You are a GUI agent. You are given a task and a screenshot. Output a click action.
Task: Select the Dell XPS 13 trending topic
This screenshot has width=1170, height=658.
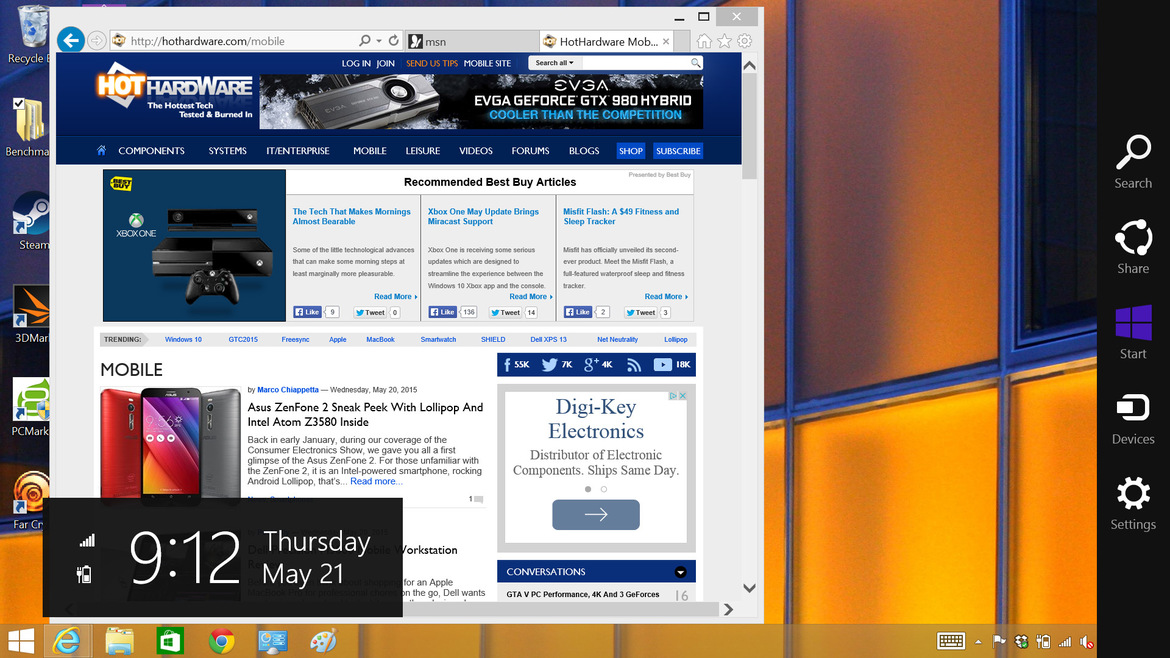(x=548, y=339)
